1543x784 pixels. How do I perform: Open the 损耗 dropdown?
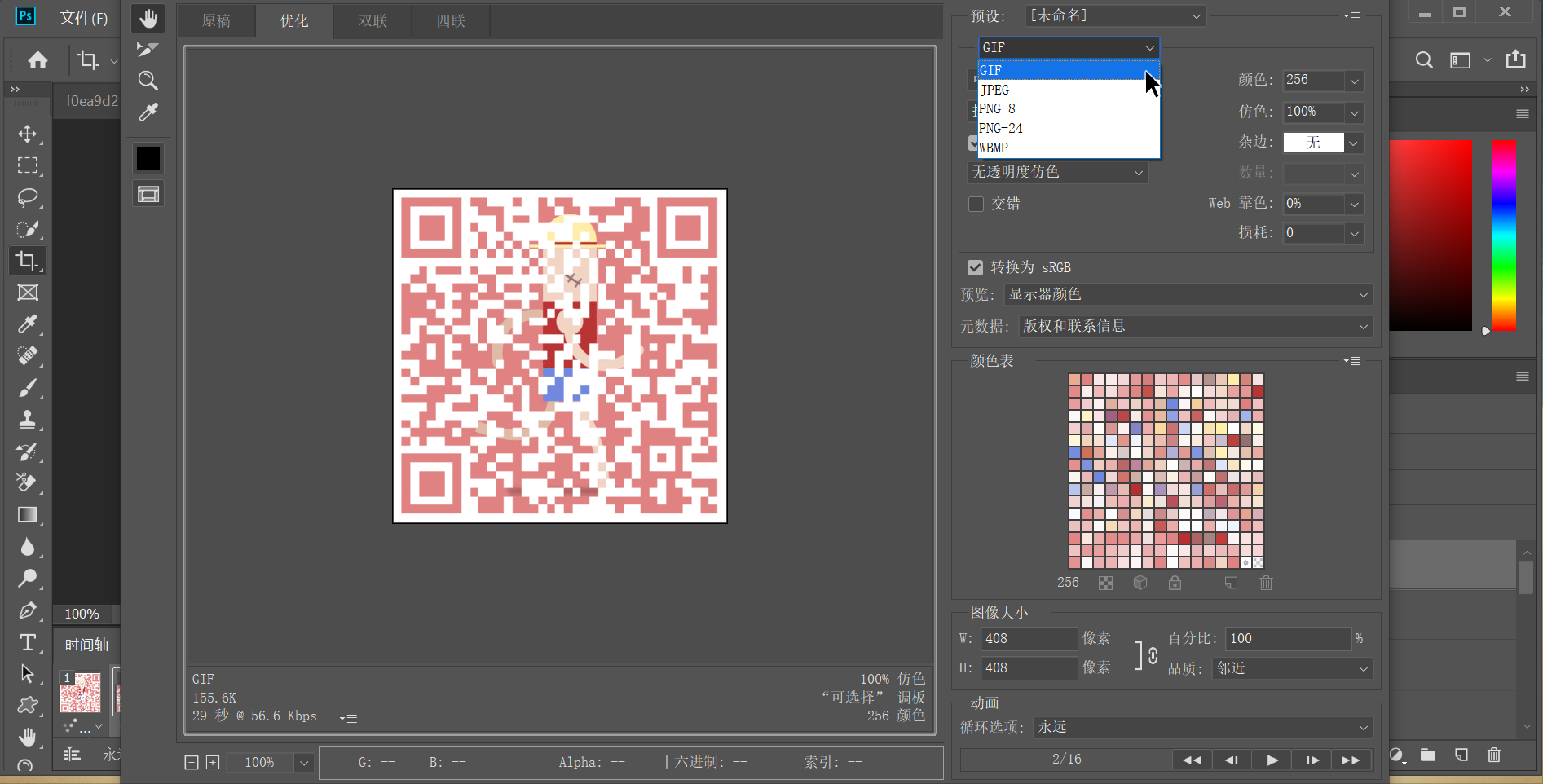click(x=1353, y=233)
